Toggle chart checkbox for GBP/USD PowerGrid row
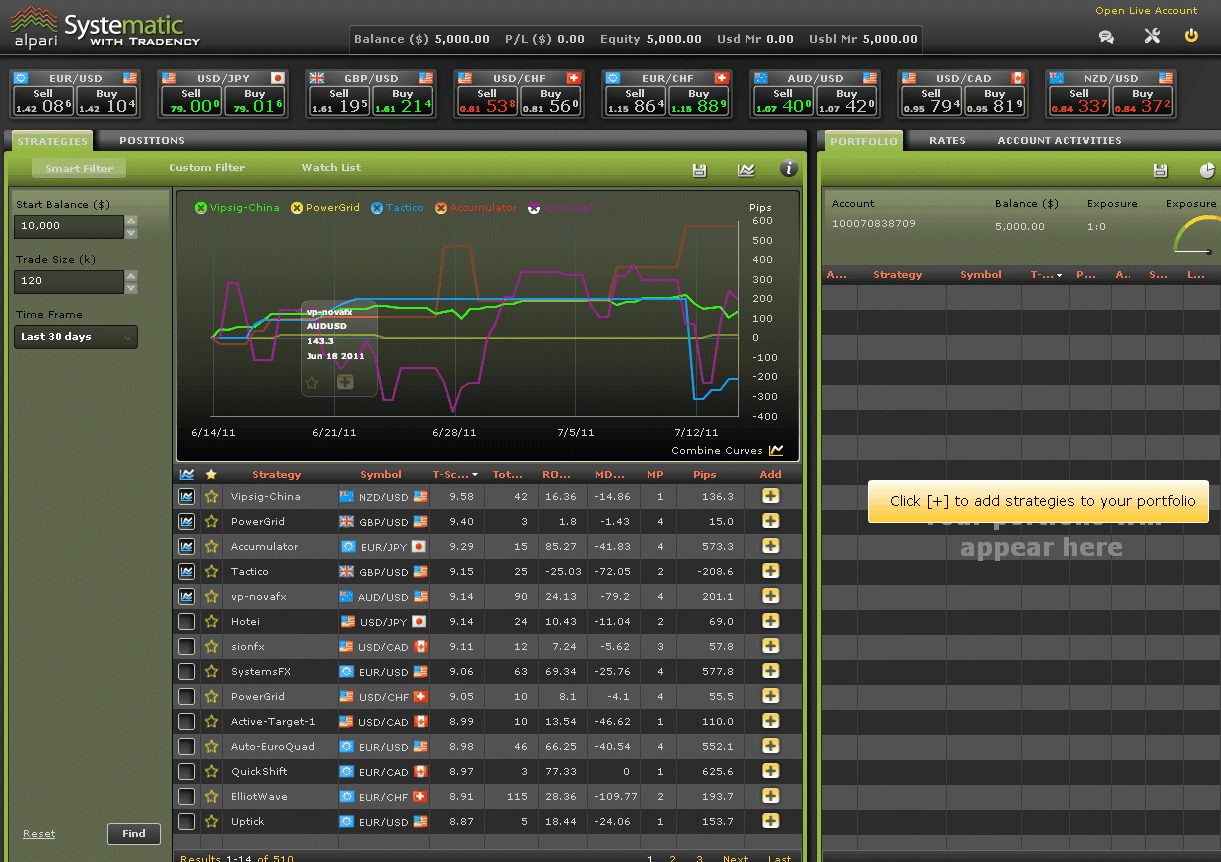 click(x=186, y=521)
